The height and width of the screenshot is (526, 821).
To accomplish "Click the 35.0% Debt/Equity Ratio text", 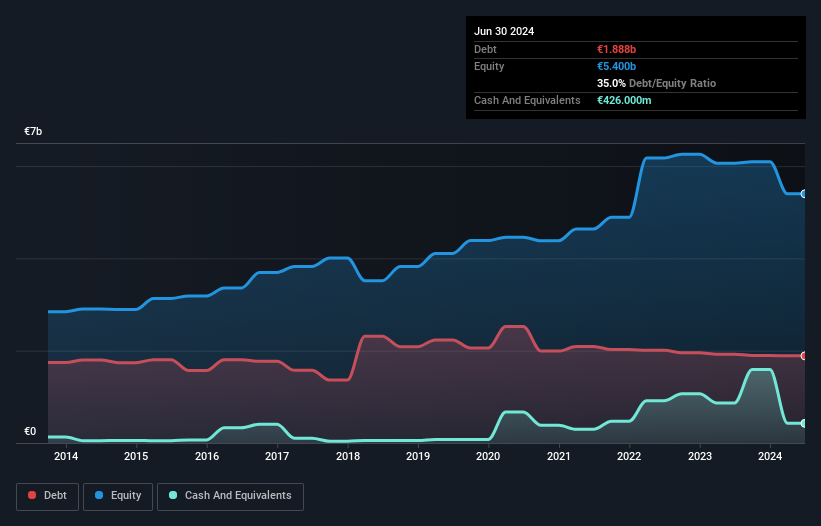I will (656, 83).
